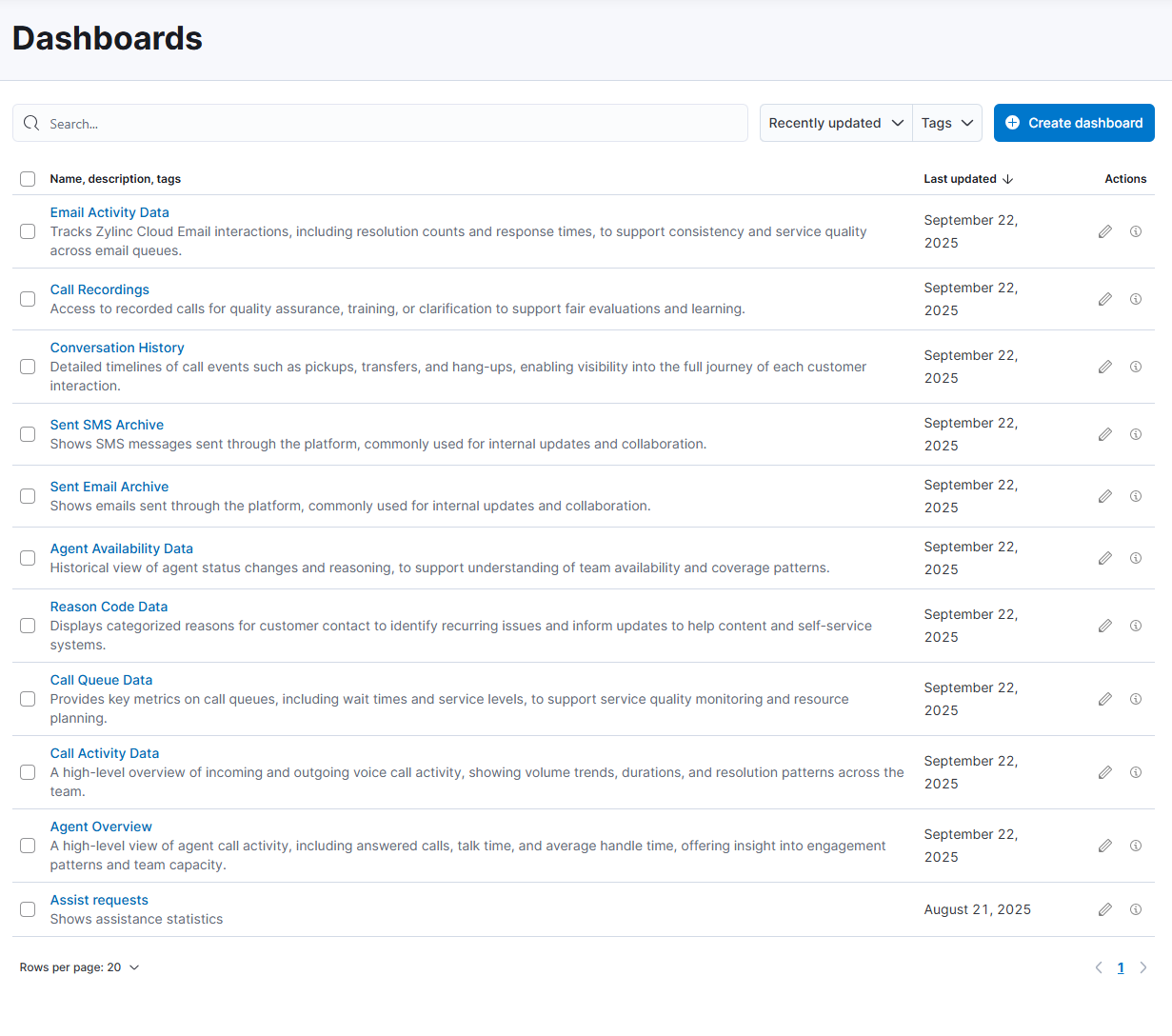Check the Reason Code Data row
The height and width of the screenshot is (1036, 1172).
[x=28, y=626]
